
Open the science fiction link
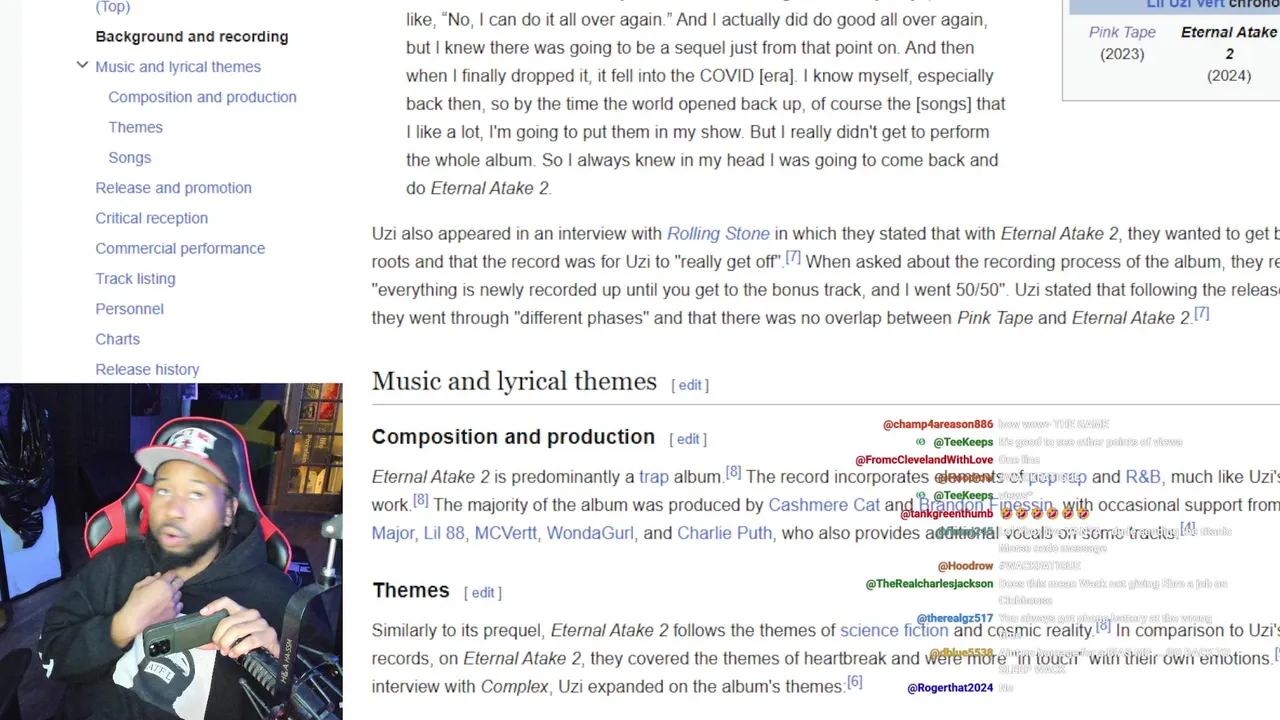point(894,630)
